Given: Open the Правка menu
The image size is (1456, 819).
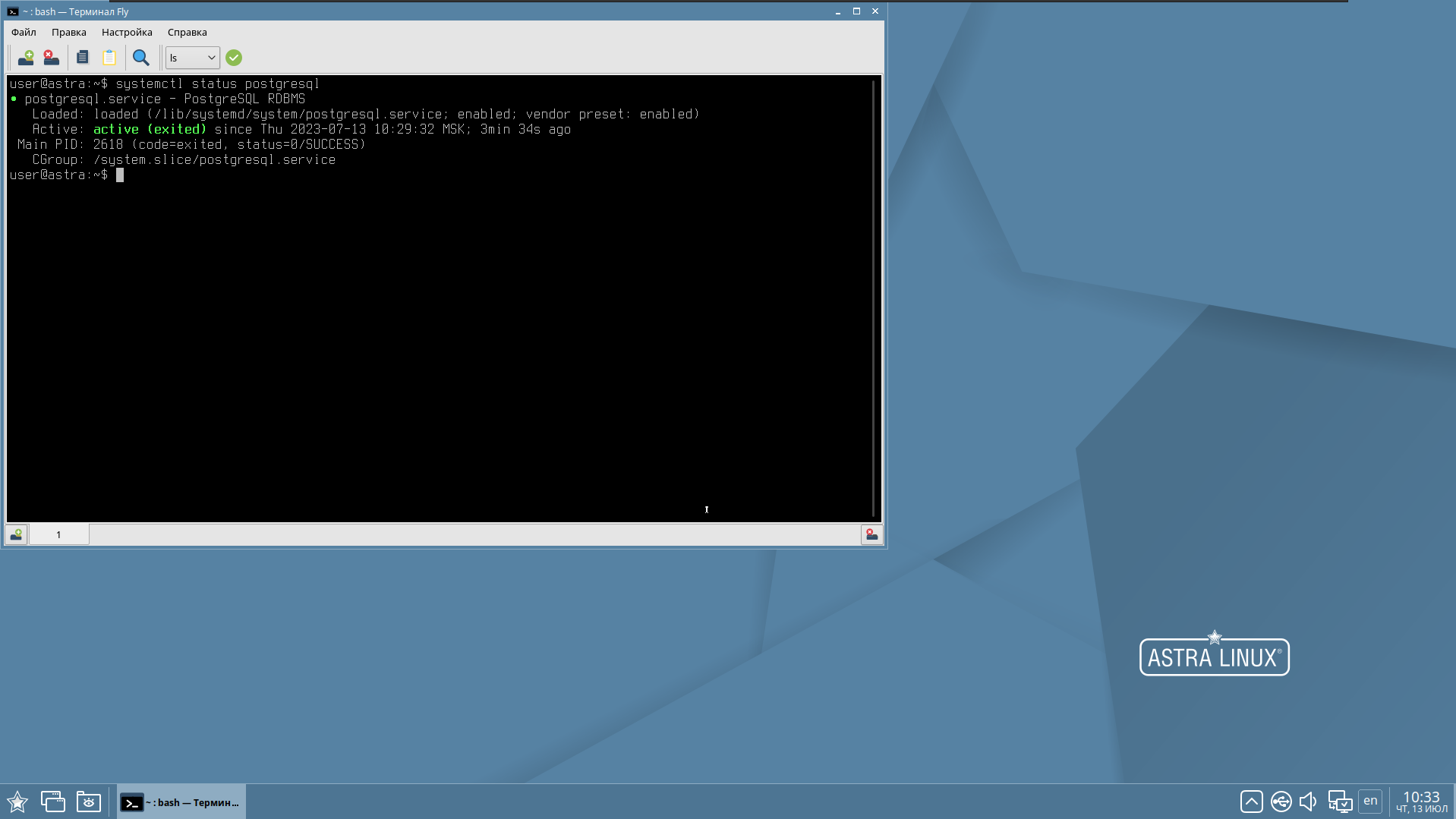Looking at the screenshot, I should click(69, 32).
